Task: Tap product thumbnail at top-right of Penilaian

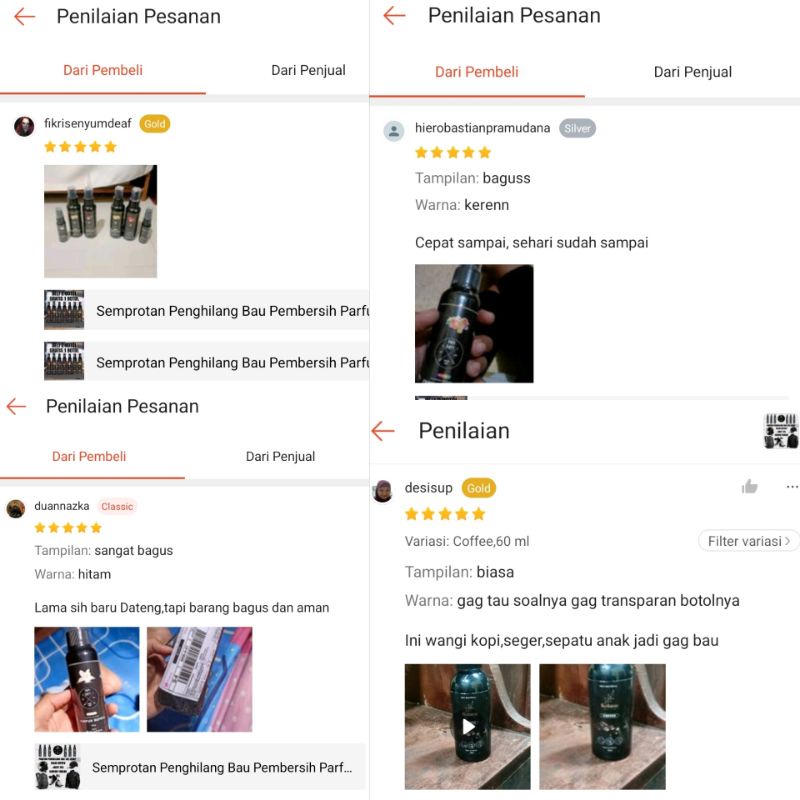Action: pyautogui.click(x=781, y=431)
